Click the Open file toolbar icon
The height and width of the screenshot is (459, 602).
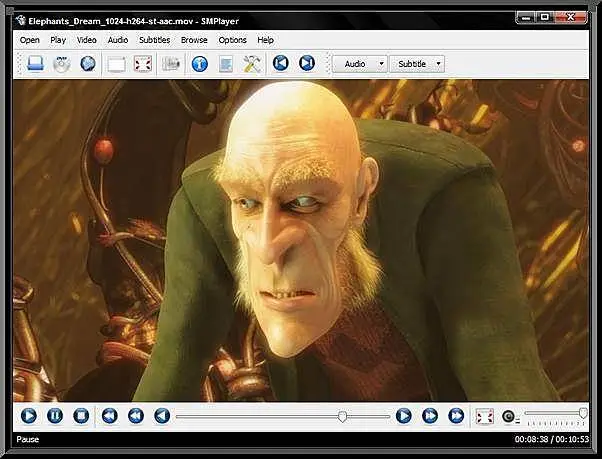pyautogui.click(x=35, y=64)
